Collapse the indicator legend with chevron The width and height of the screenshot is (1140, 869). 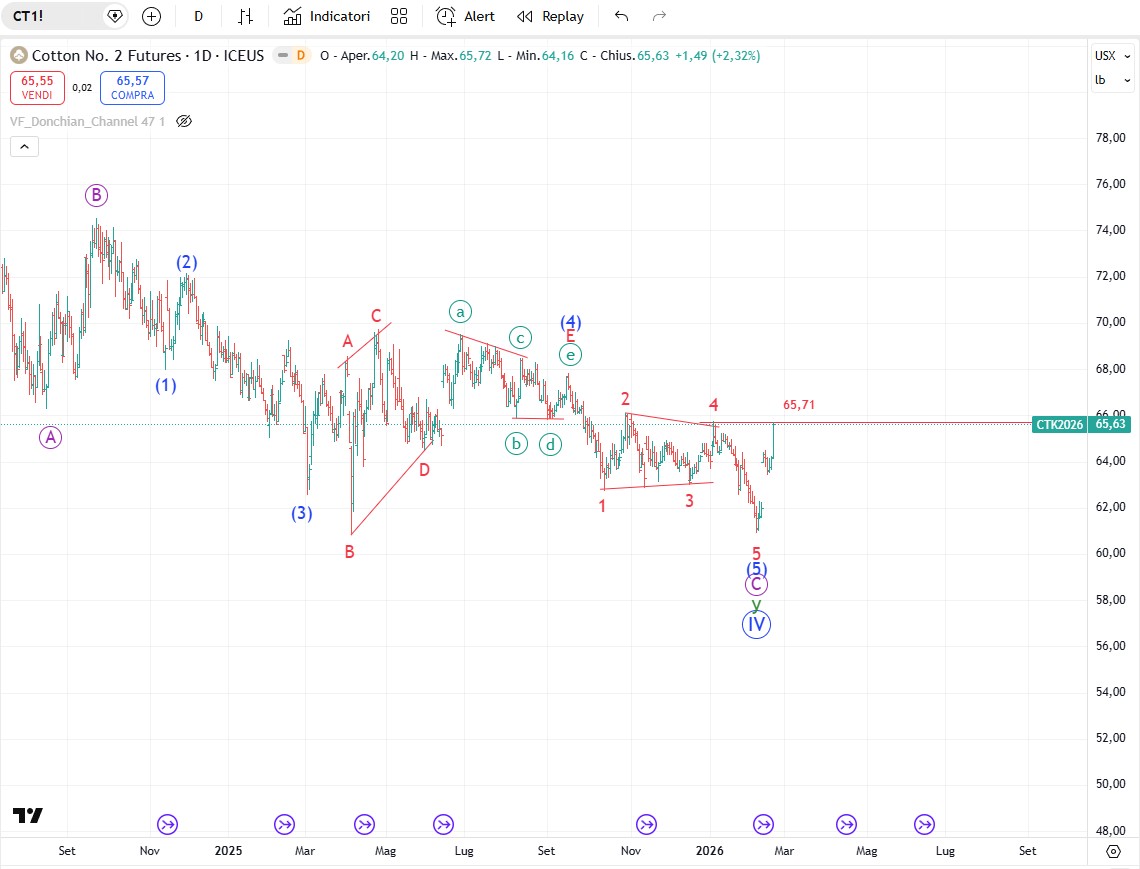pos(24,147)
